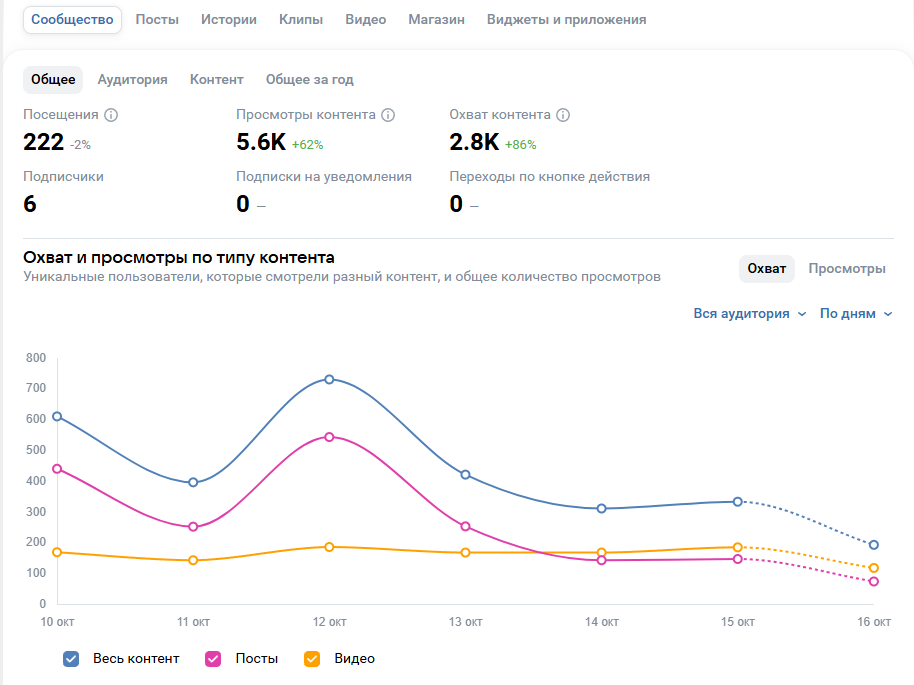Screen dimensions: 914x685
Task: Switch chart to Просмотры
Action: coord(846,268)
